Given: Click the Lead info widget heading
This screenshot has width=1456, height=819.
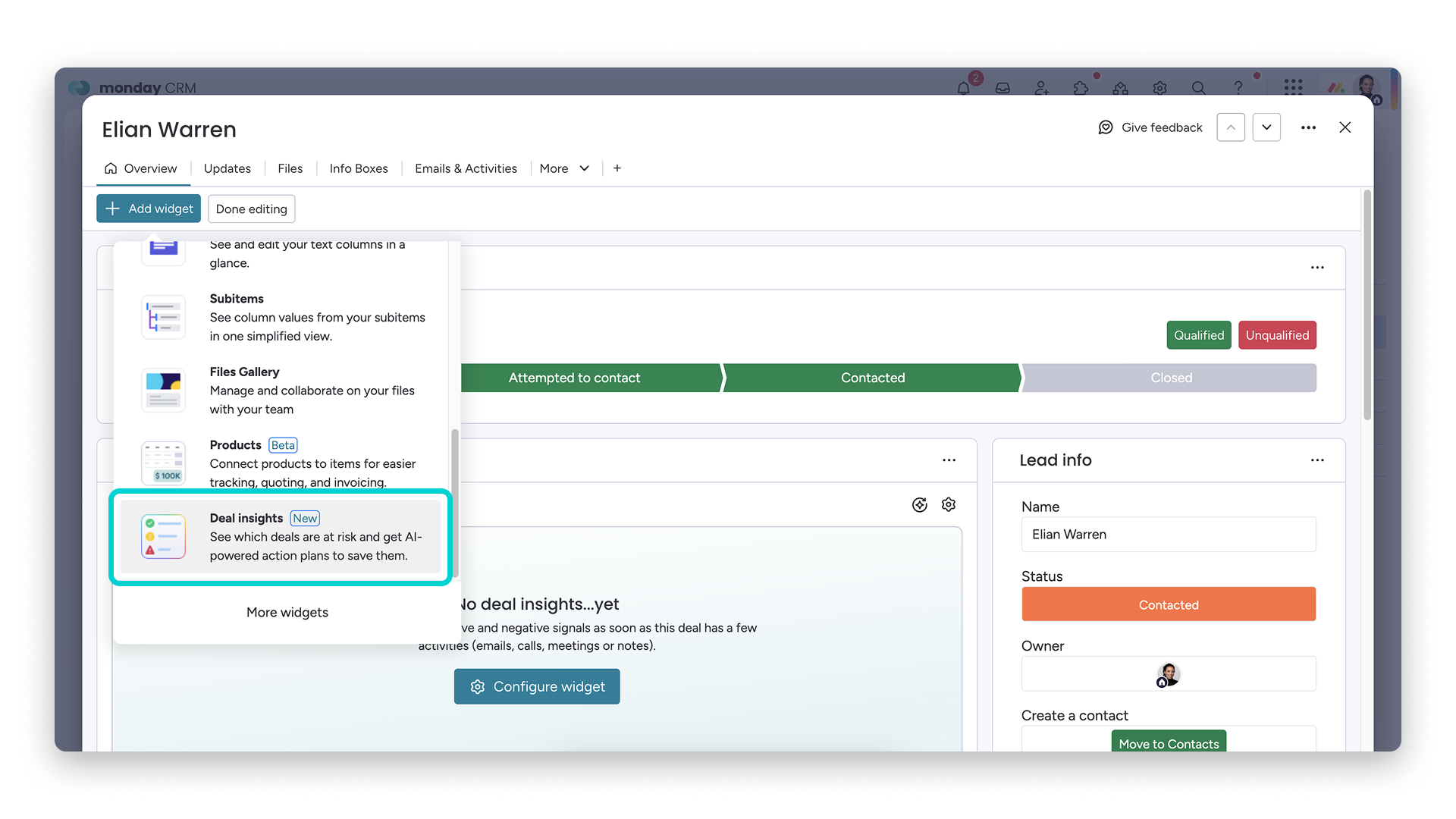Looking at the screenshot, I should [x=1056, y=460].
